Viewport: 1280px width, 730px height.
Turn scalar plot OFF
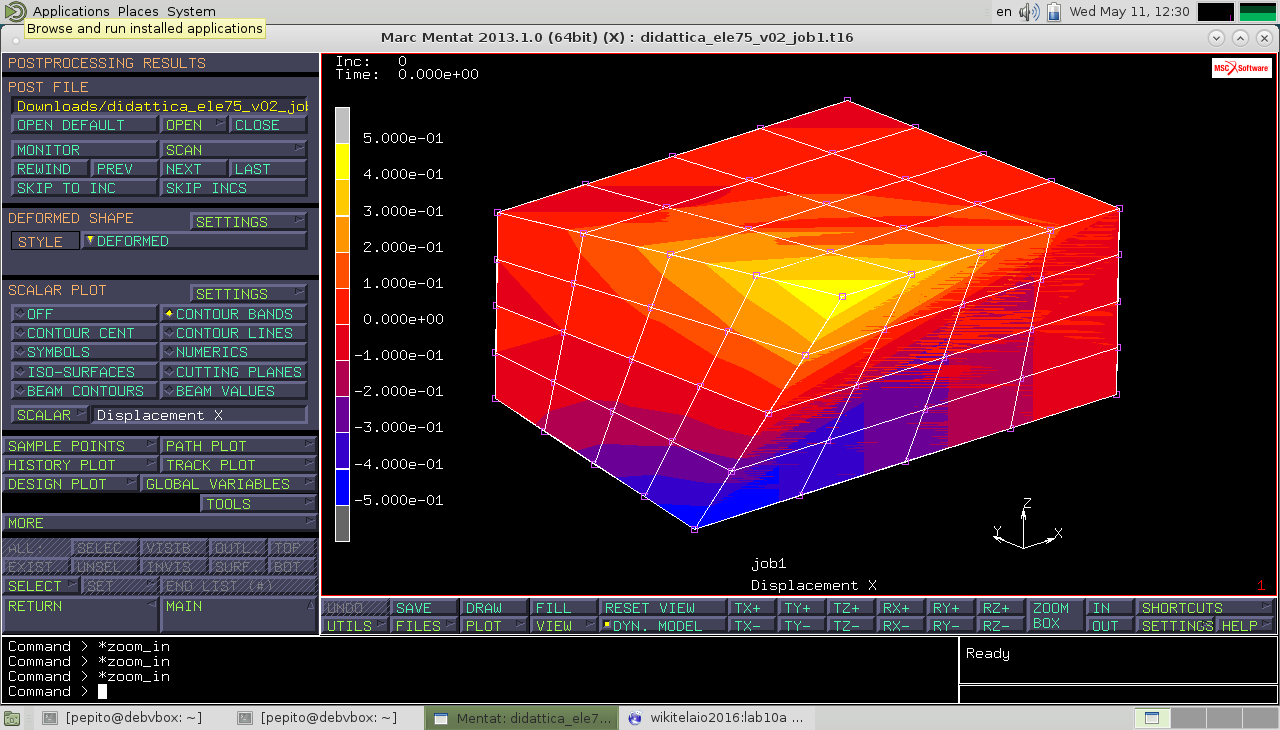pos(84,314)
